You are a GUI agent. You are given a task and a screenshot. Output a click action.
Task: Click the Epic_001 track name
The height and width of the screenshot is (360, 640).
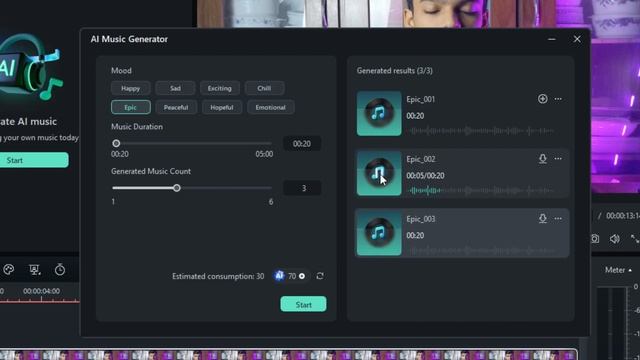420,99
